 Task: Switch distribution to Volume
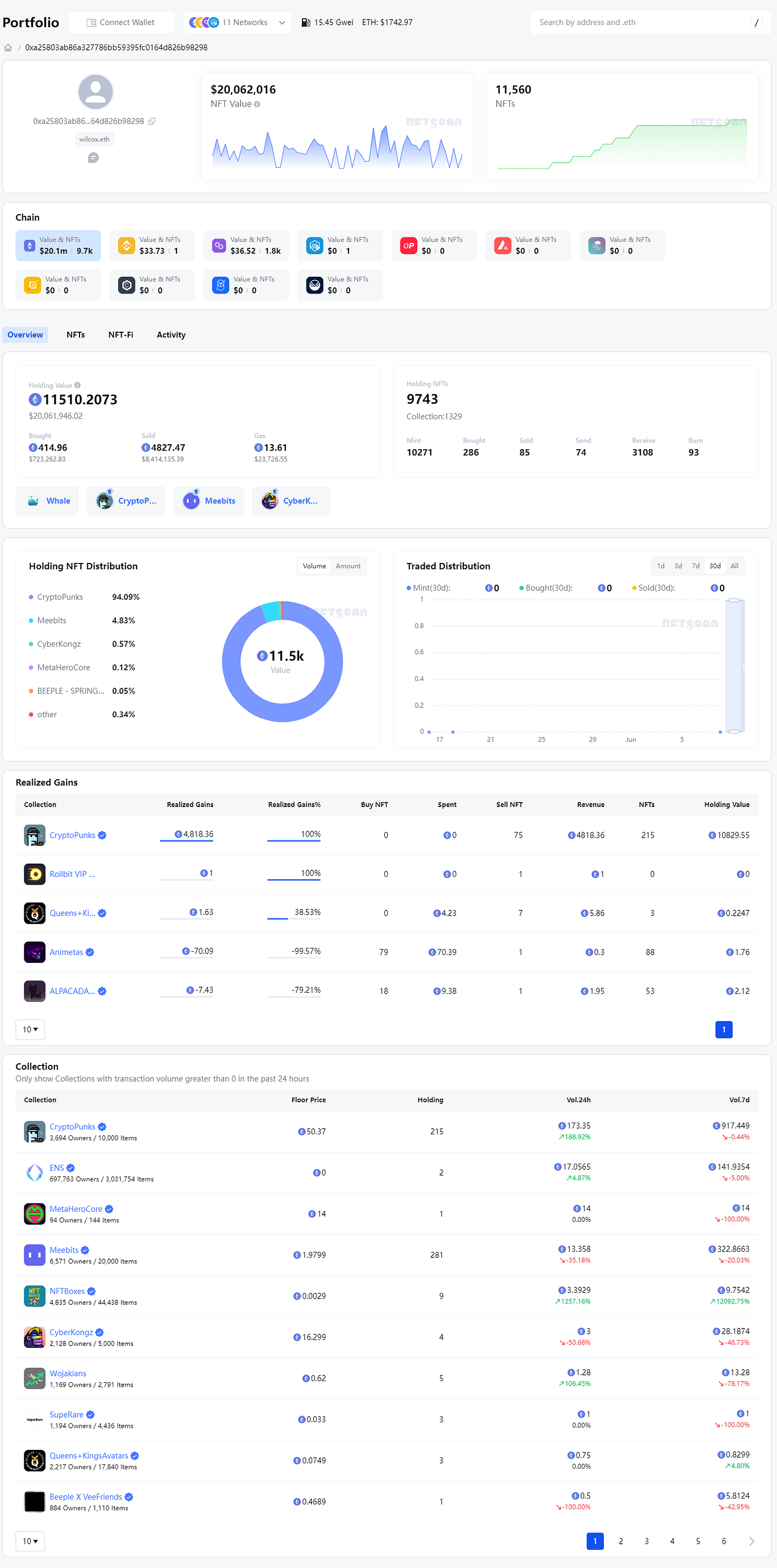(314, 566)
